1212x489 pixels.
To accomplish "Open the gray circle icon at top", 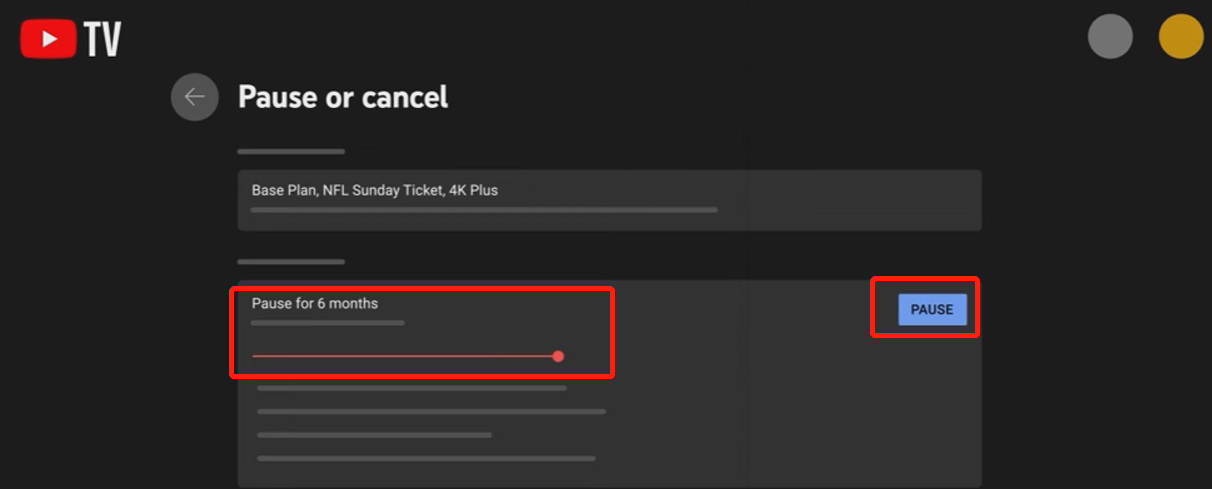I will (x=1110, y=37).
